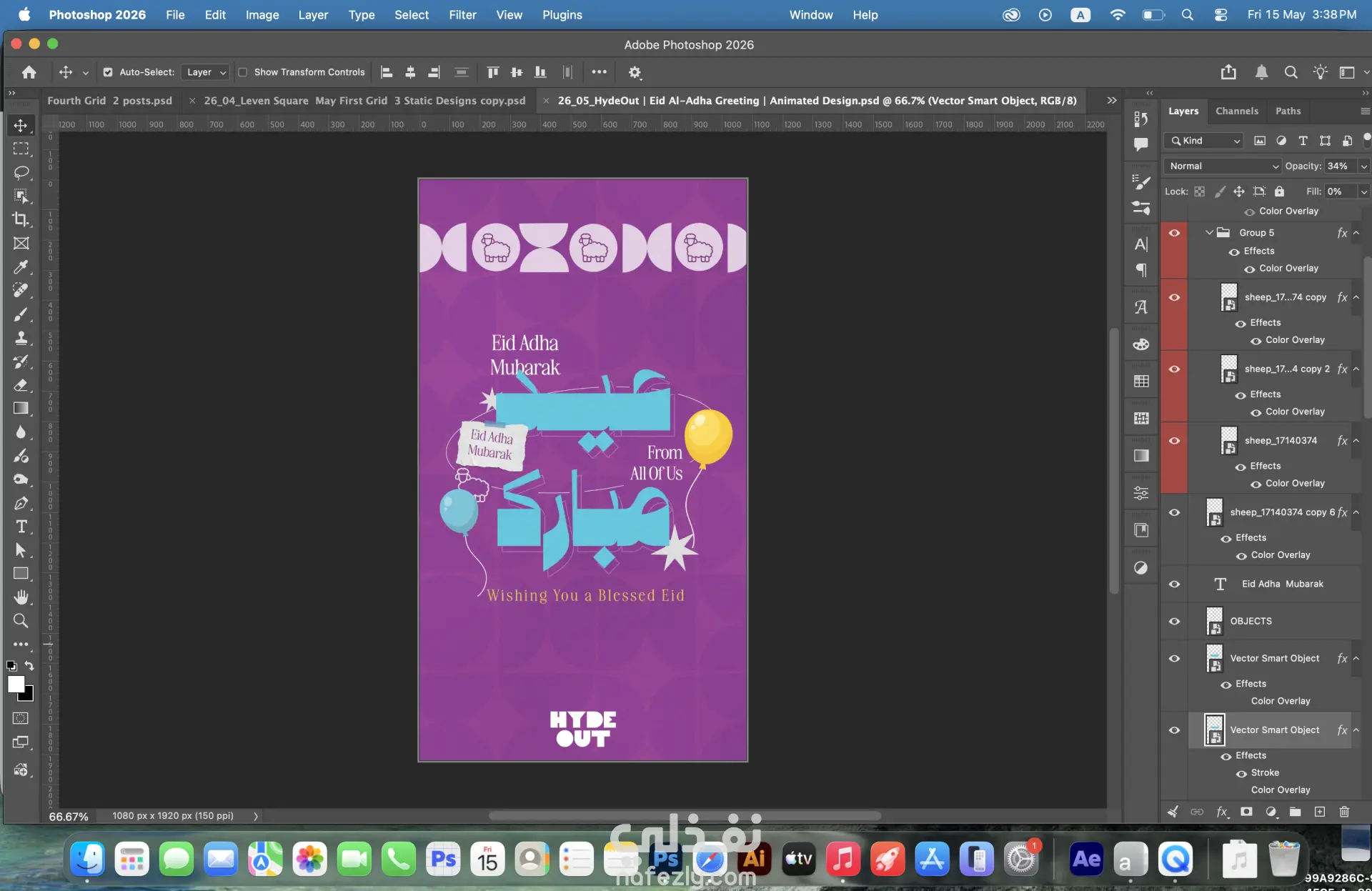The image size is (1372, 891).
Task: Open more align options button
Action: [599, 72]
